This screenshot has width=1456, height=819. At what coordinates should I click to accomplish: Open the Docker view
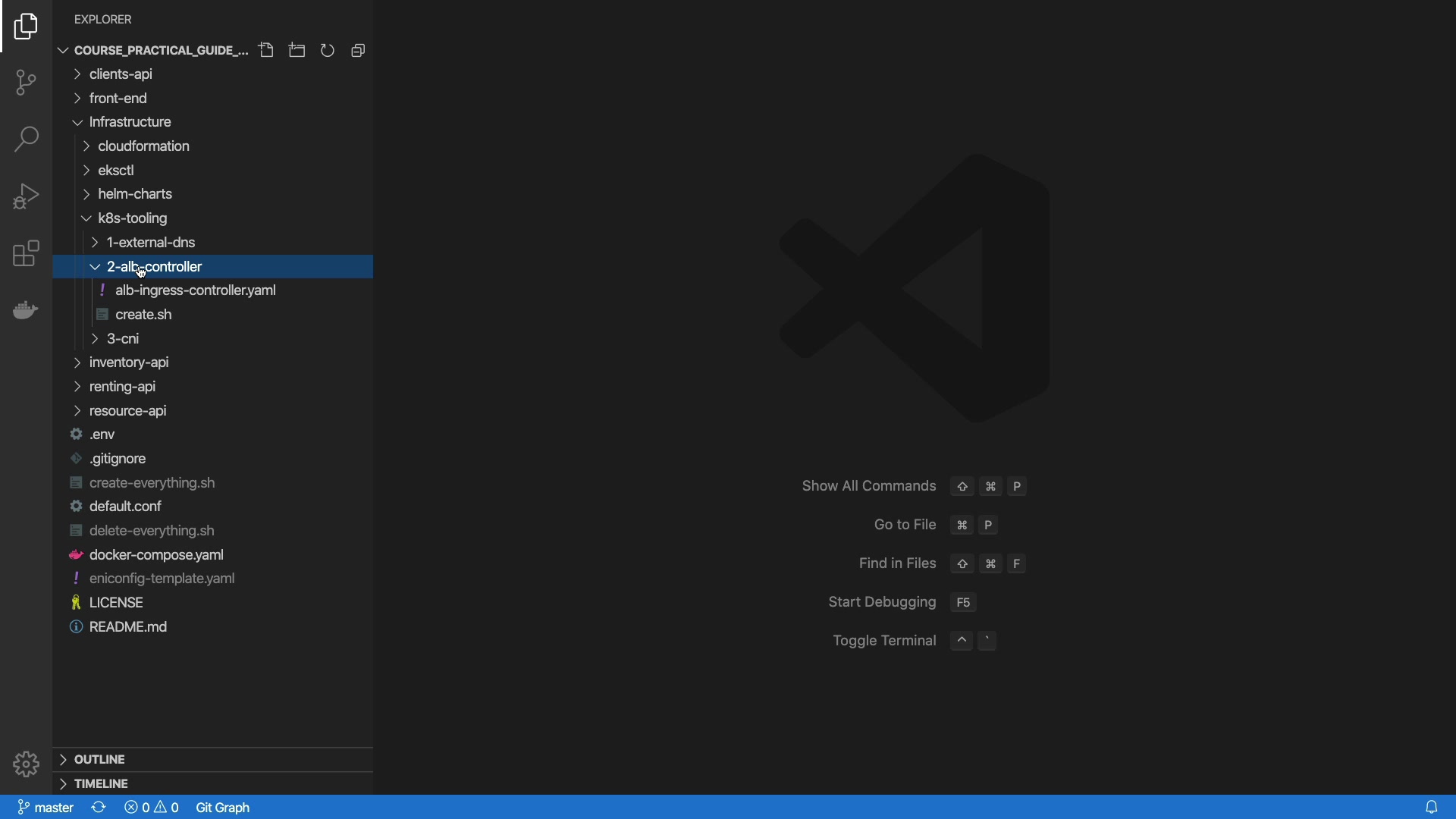coord(26,310)
